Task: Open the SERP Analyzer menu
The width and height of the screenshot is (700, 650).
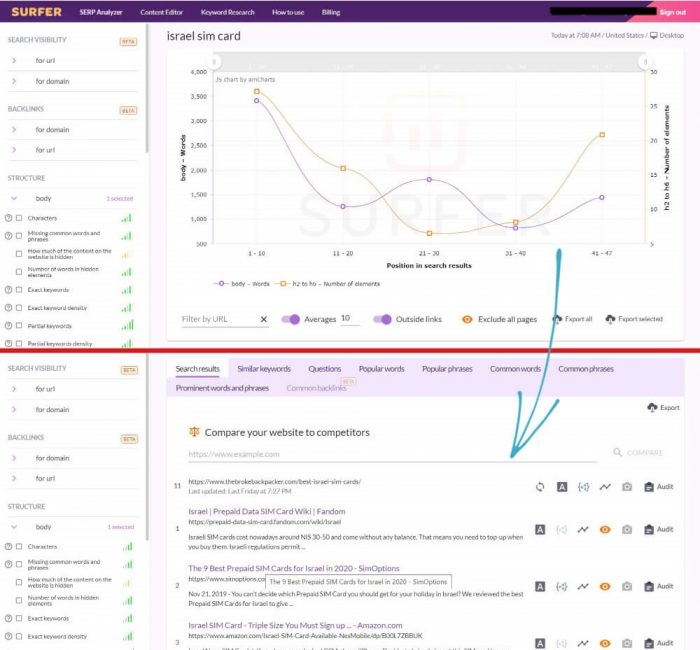Action: point(101,12)
